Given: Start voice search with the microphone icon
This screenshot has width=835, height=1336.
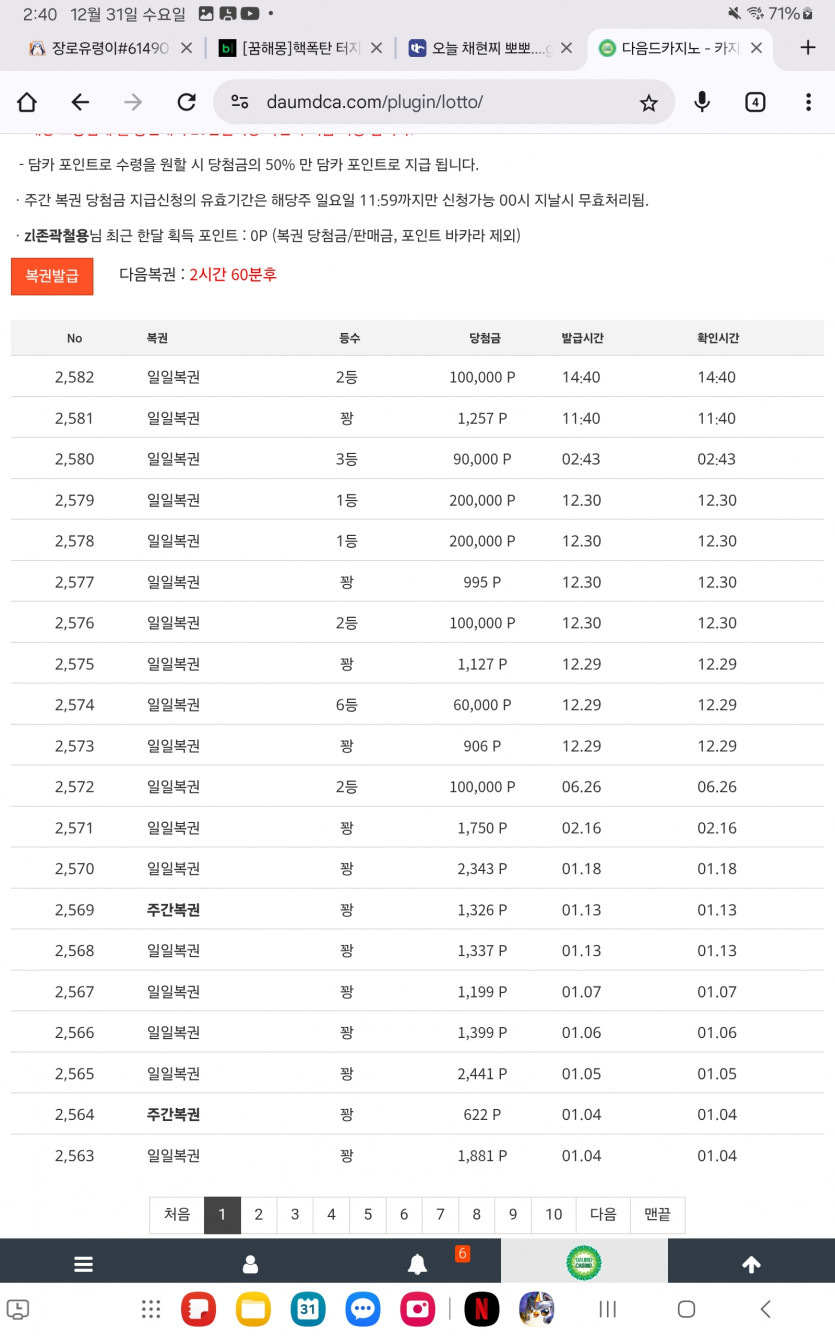Looking at the screenshot, I should tap(702, 102).
